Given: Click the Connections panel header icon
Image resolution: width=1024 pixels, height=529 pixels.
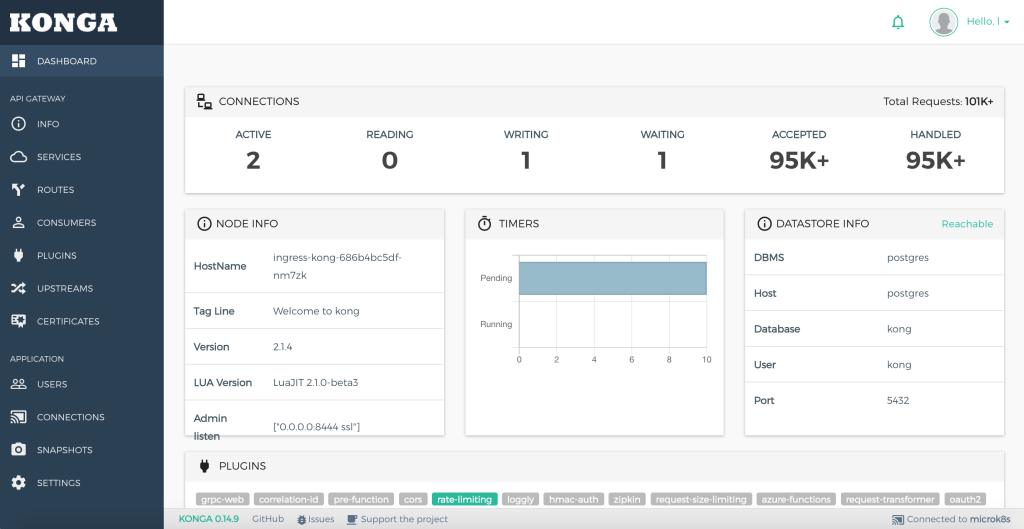Looking at the screenshot, I should [x=204, y=101].
